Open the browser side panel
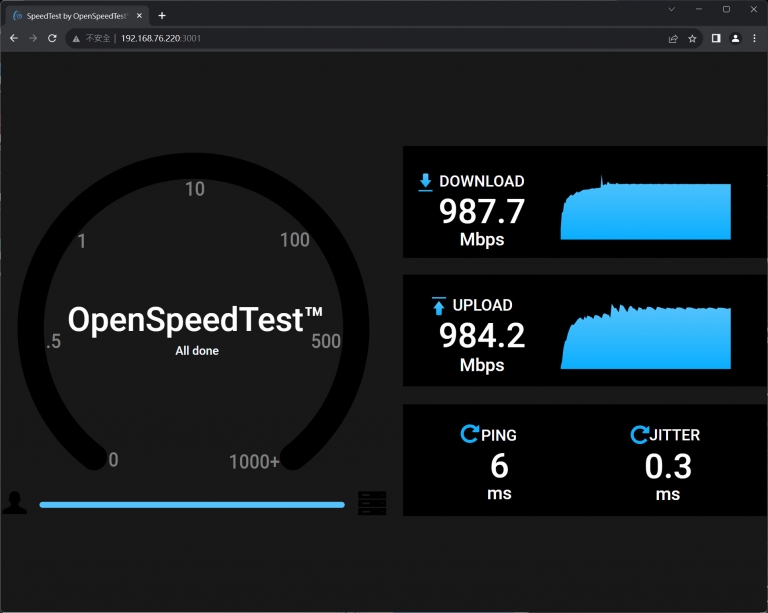Image resolution: width=768 pixels, height=613 pixels. 716,38
